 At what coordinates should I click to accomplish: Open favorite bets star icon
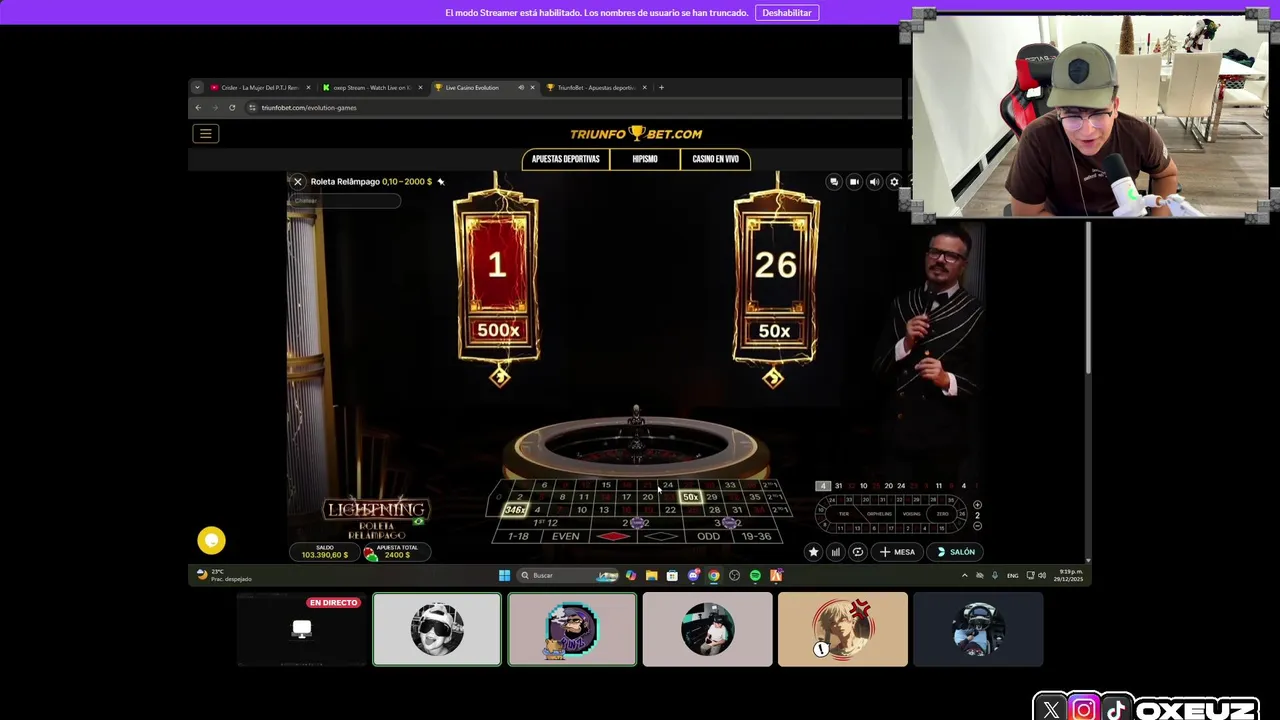point(813,552)
